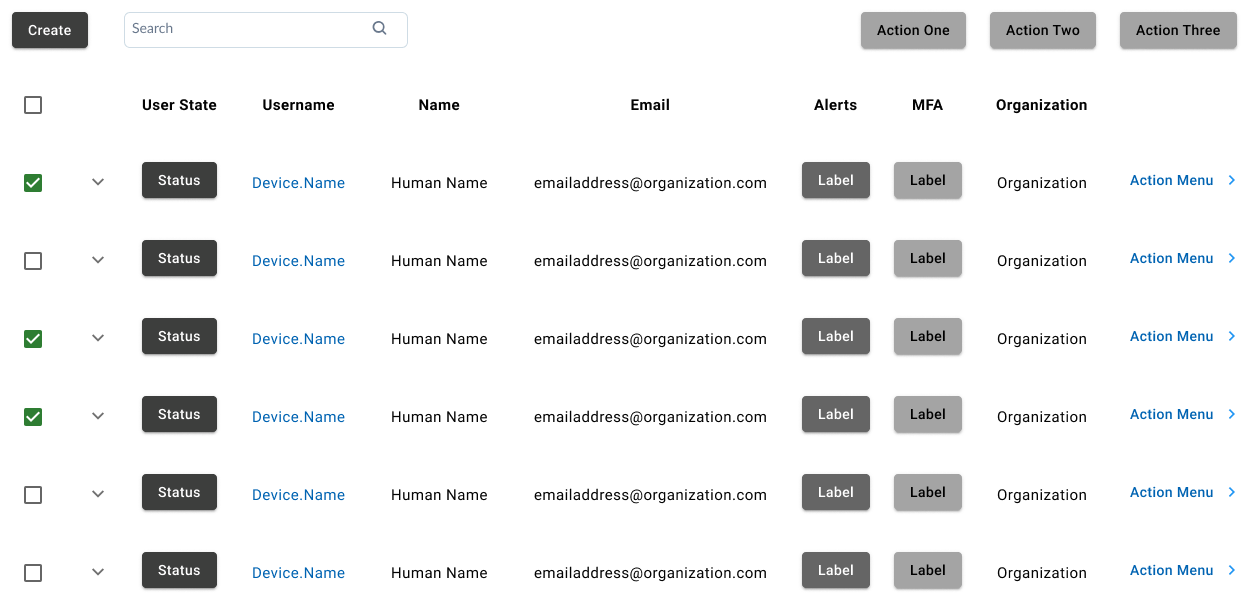Click the arrow beside fourth row's Action Menu
Screen dimensions: 1258x606
coord(1232,414)
